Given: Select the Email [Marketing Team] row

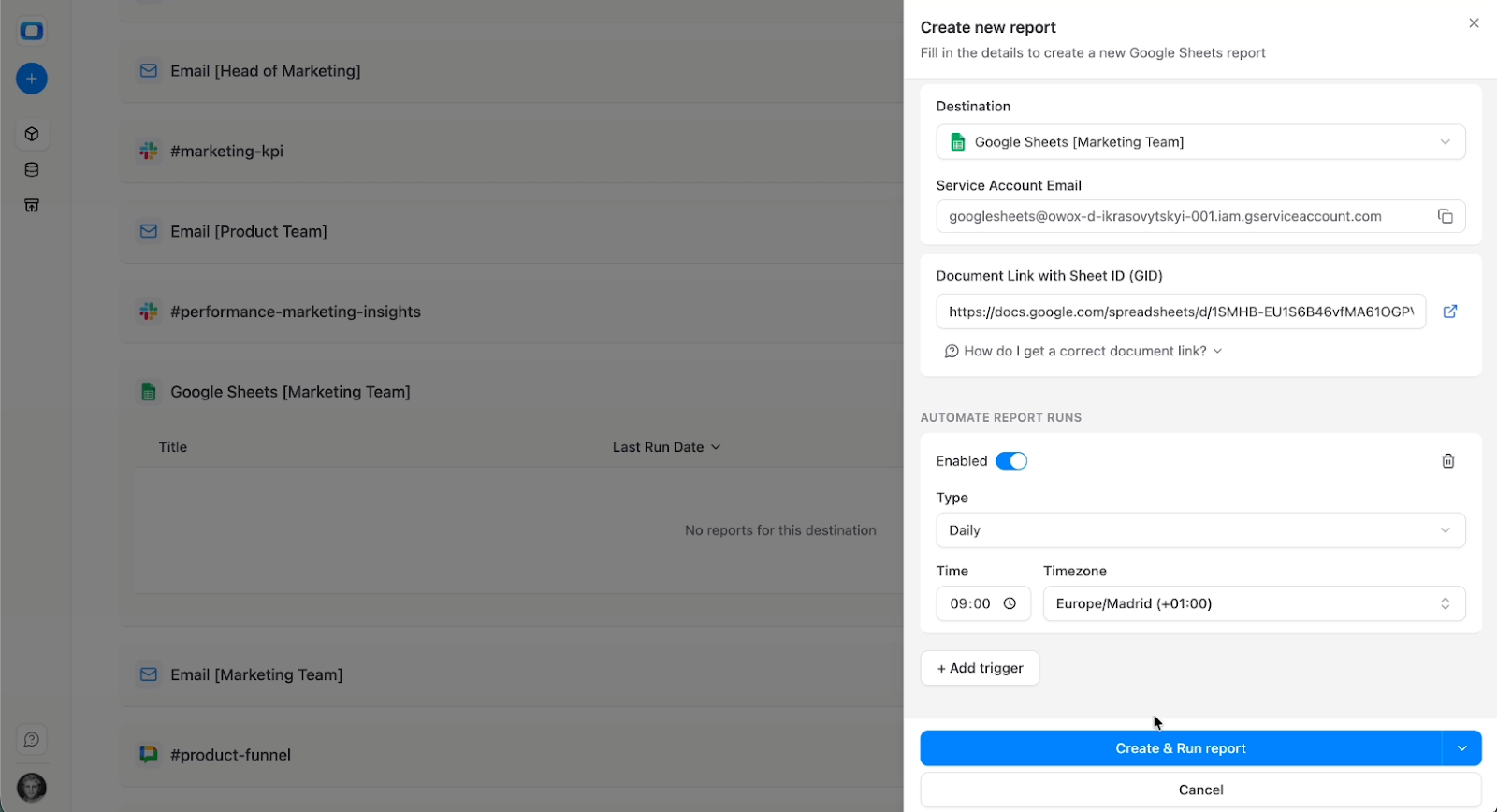Looking at the screenshot, I should pos(513,674).
